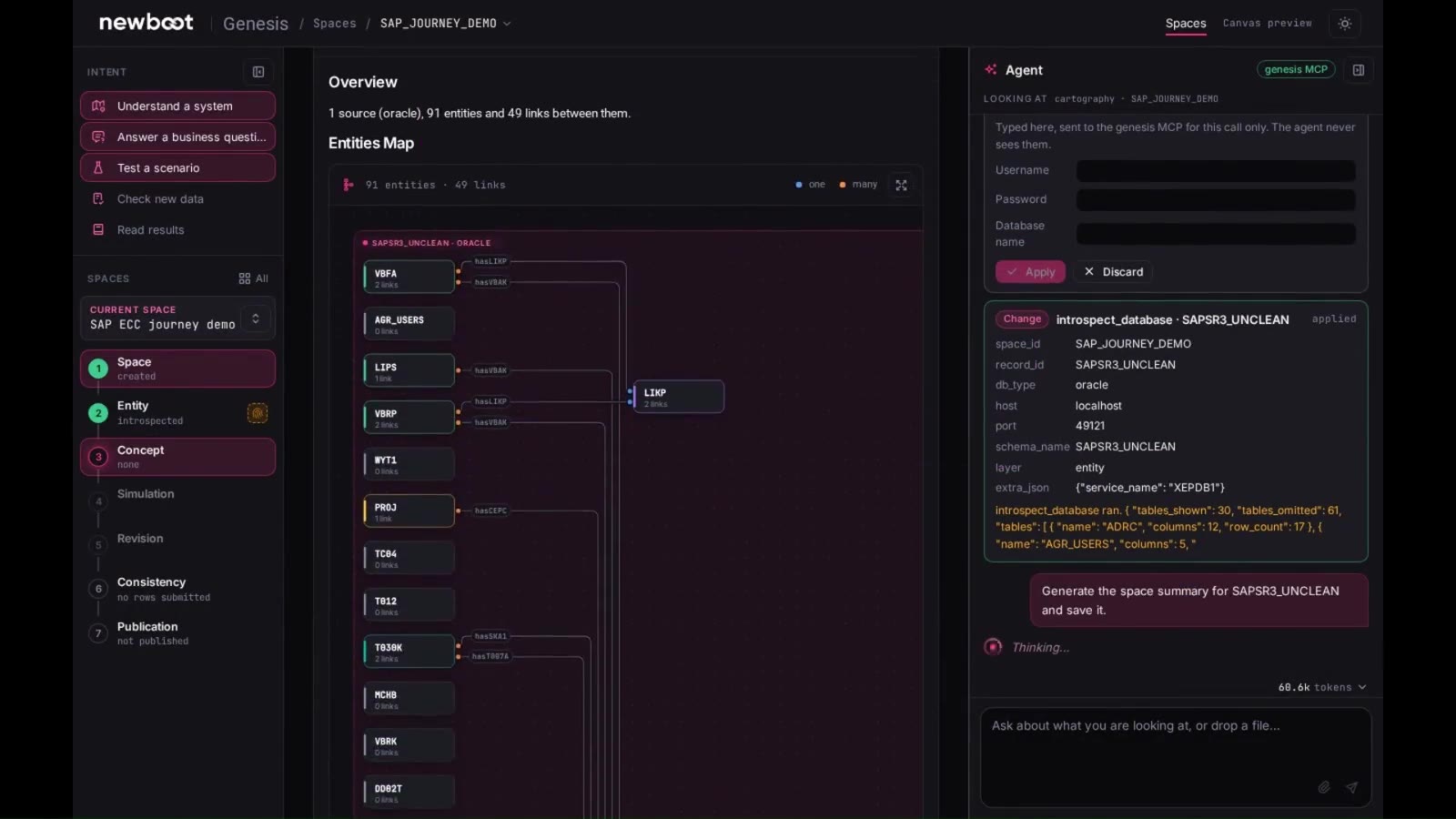This screenshot has height=819, width=1456.
Task: Click the Spaces breadcrumb link
Action: click(335, 24)
